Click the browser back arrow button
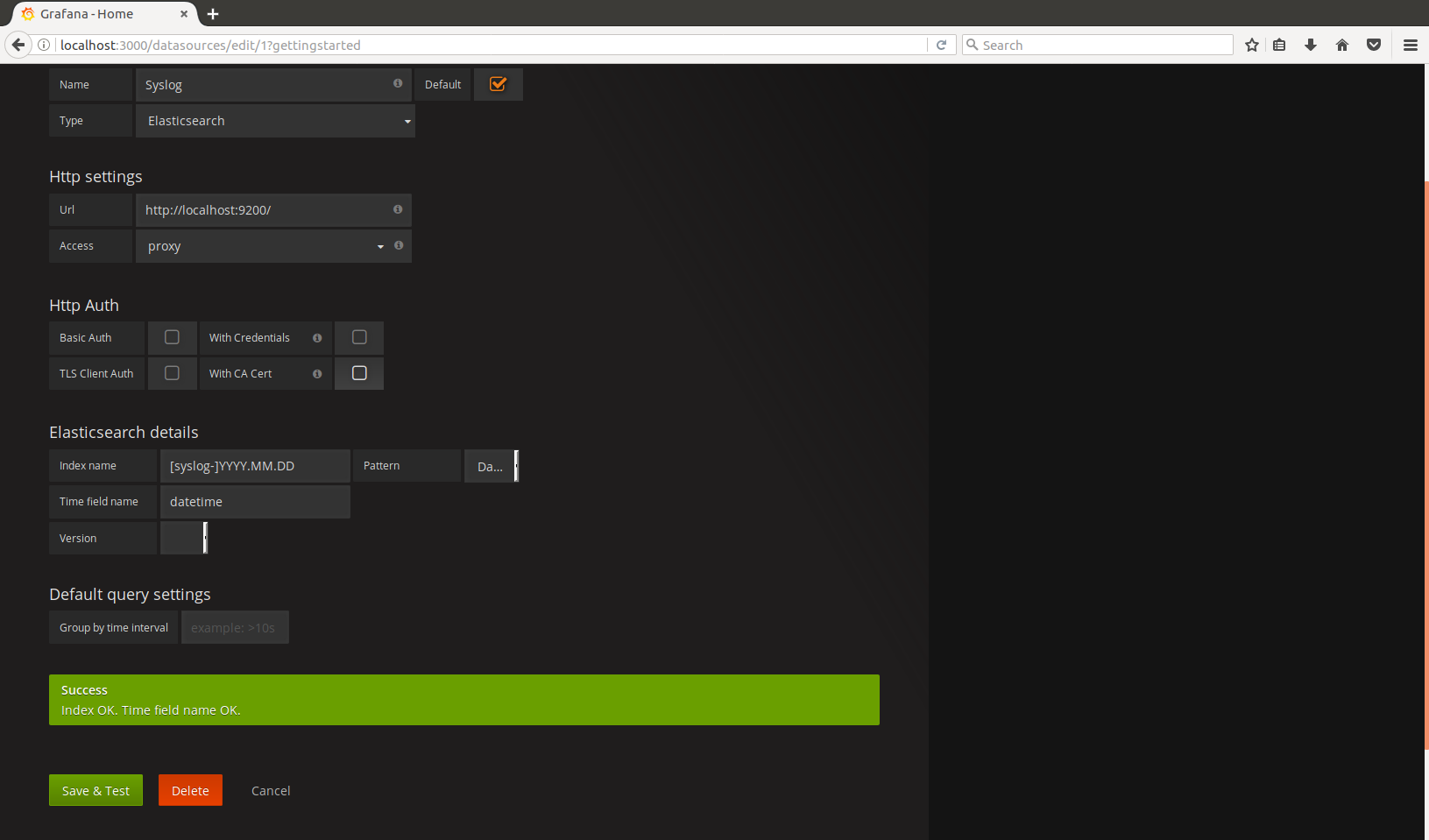This screenshot has width=1429, height=840. coord(18,45)
